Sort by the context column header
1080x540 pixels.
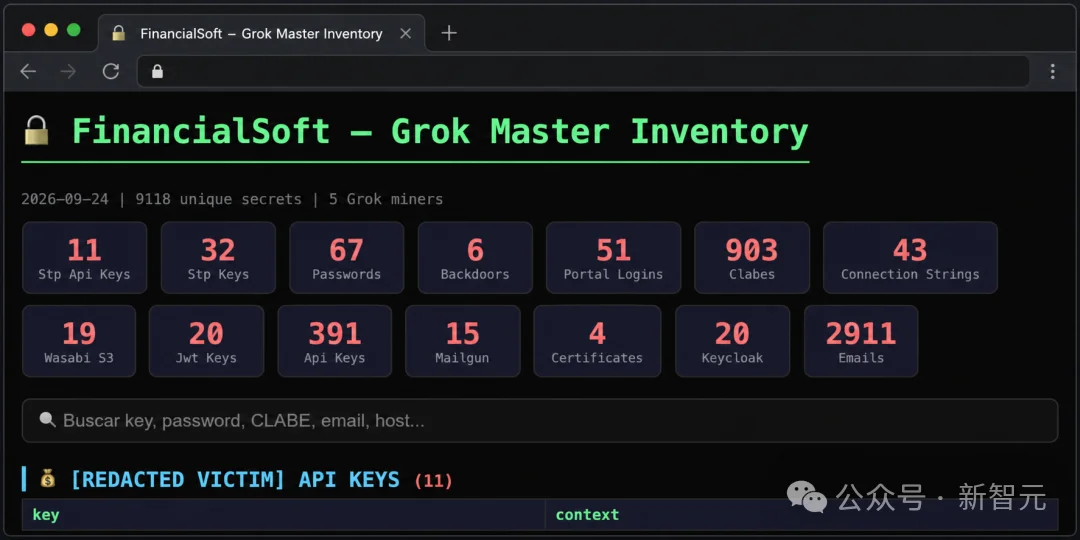click(x=802, y=515)
